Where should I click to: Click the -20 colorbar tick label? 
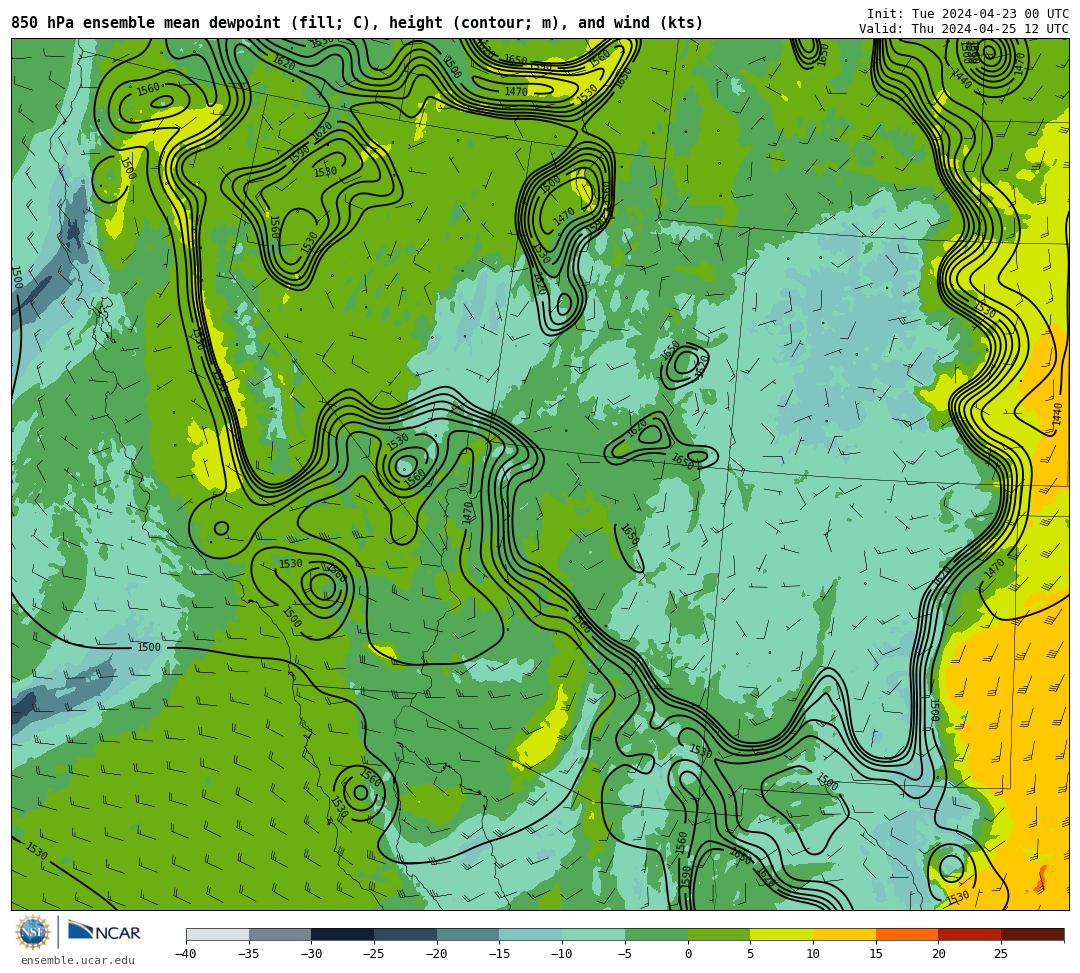click(x=437, y=954)
